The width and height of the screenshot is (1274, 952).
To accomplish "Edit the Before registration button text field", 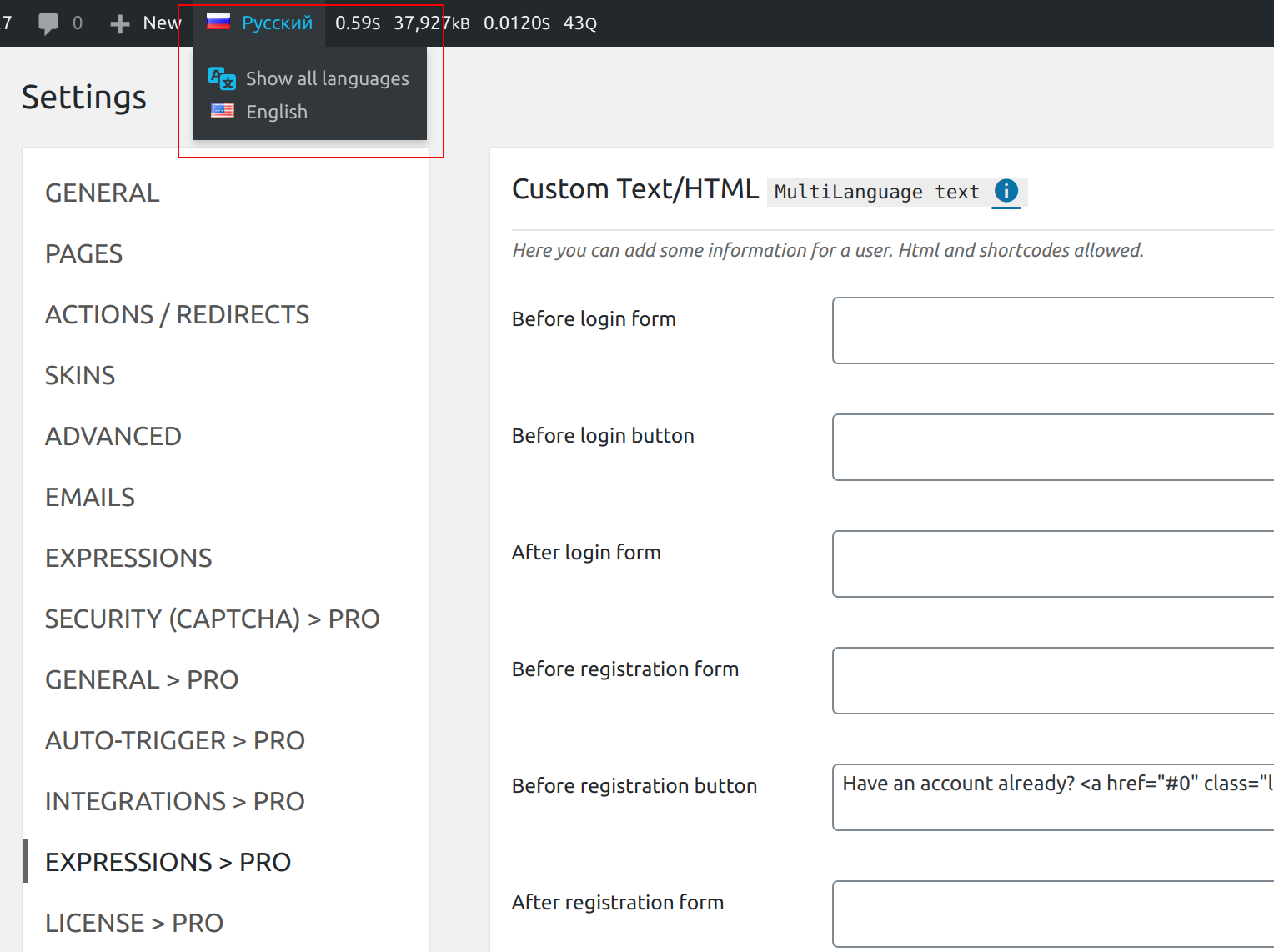I will tap(1051, 797).
